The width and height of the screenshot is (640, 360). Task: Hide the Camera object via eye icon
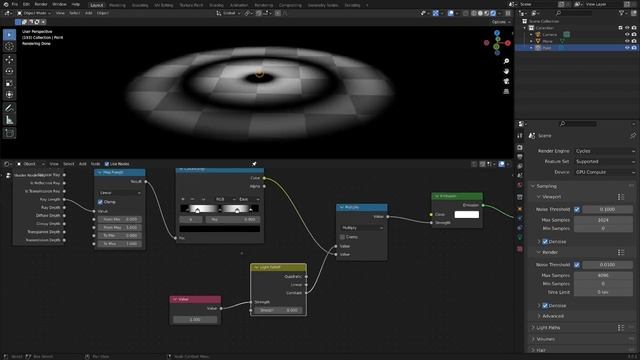tap(627, 35)
